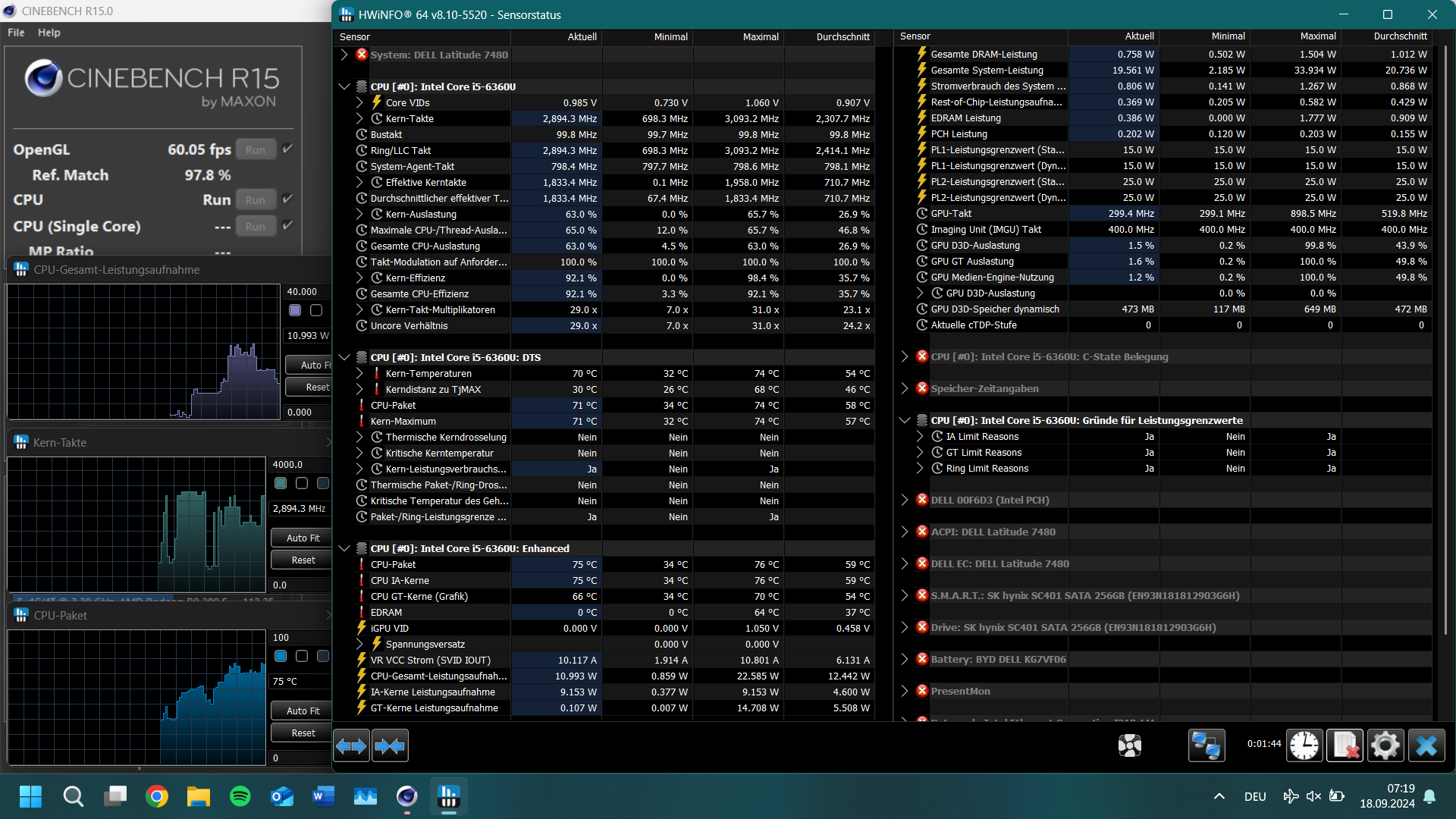Open the File menu in Cinebench
Image resolution: width=1456 pixels, height=819 pixels.
tap(15, 32)
